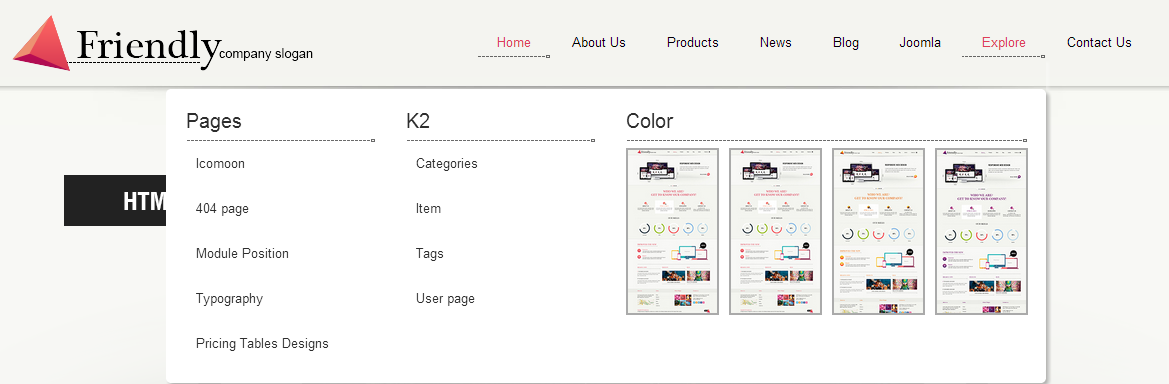Open the Icomoon page link
This screenshot has height=384, width=1169.
point(220,163)
